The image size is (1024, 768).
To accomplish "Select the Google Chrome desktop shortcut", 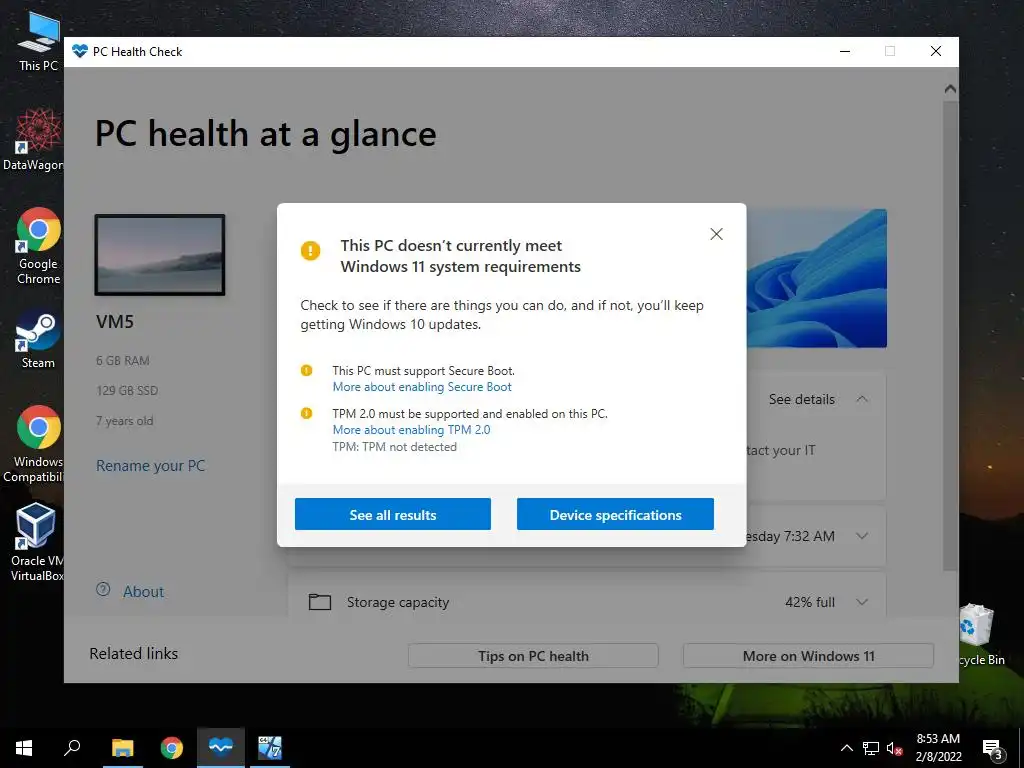I will 39,246.
